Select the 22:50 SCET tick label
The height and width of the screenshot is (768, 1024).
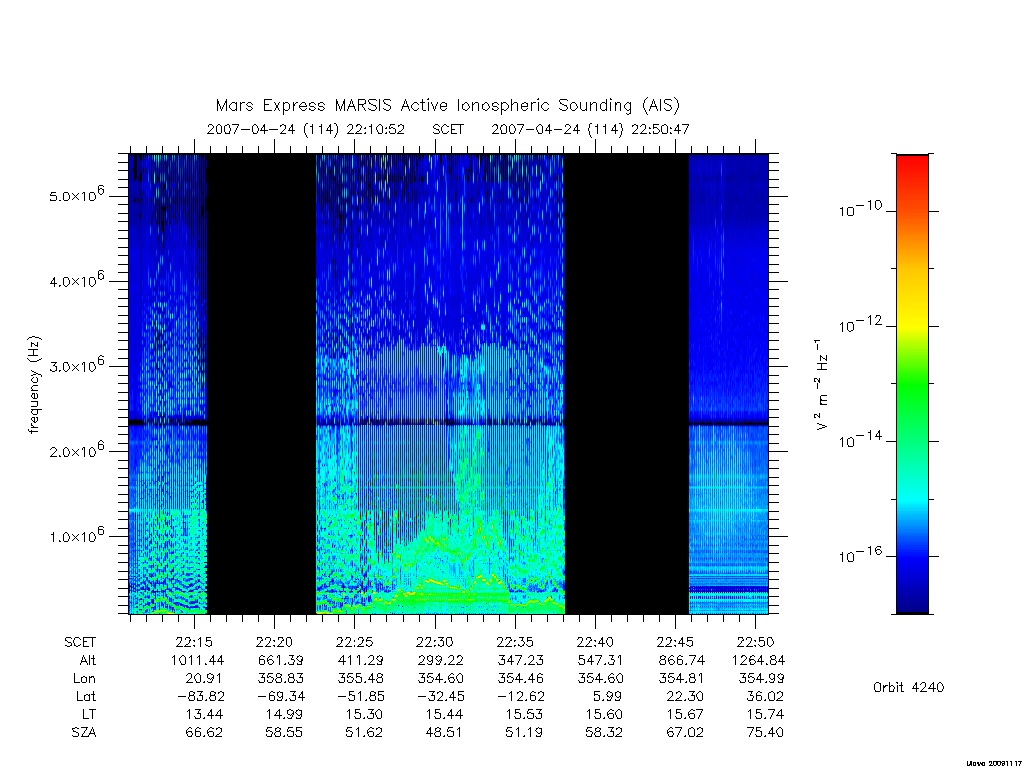point(756,642)
